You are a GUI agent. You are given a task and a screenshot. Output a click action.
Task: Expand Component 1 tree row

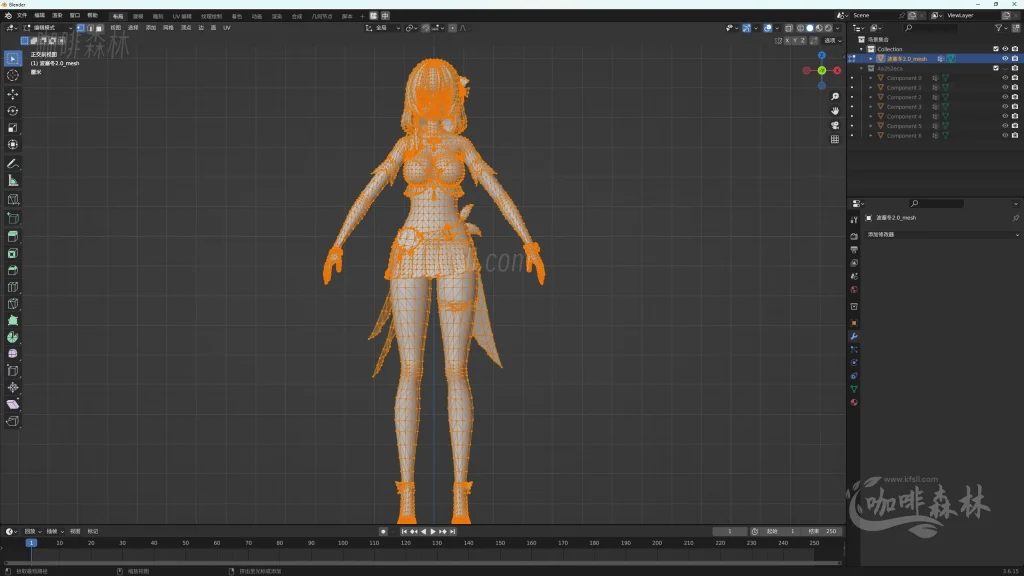point(871,88)
